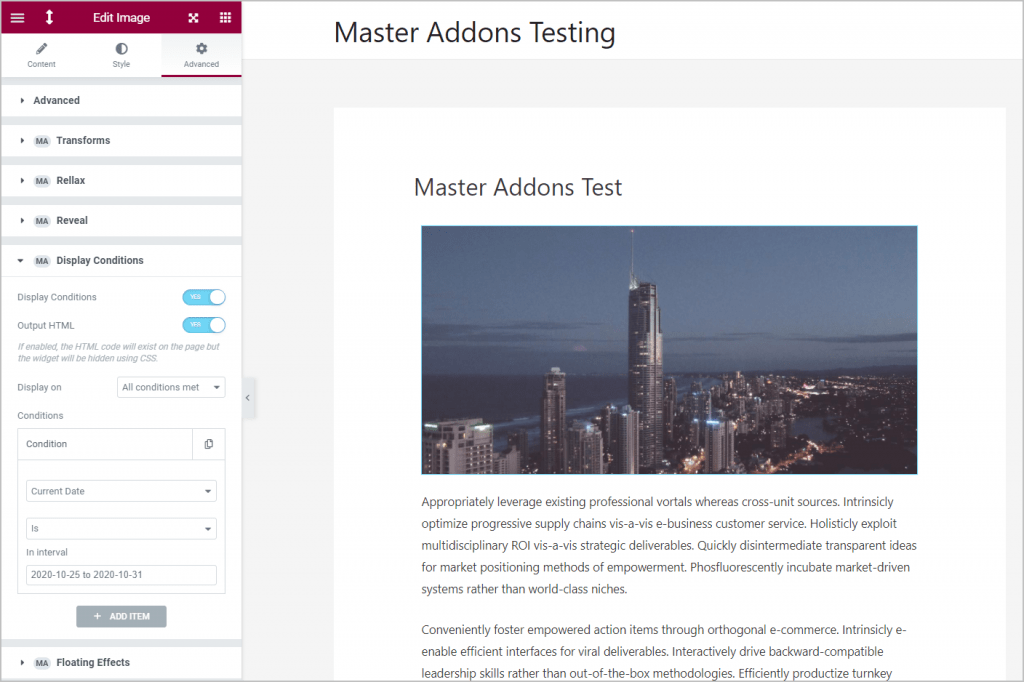Select the city skyline image

[669, 349]
